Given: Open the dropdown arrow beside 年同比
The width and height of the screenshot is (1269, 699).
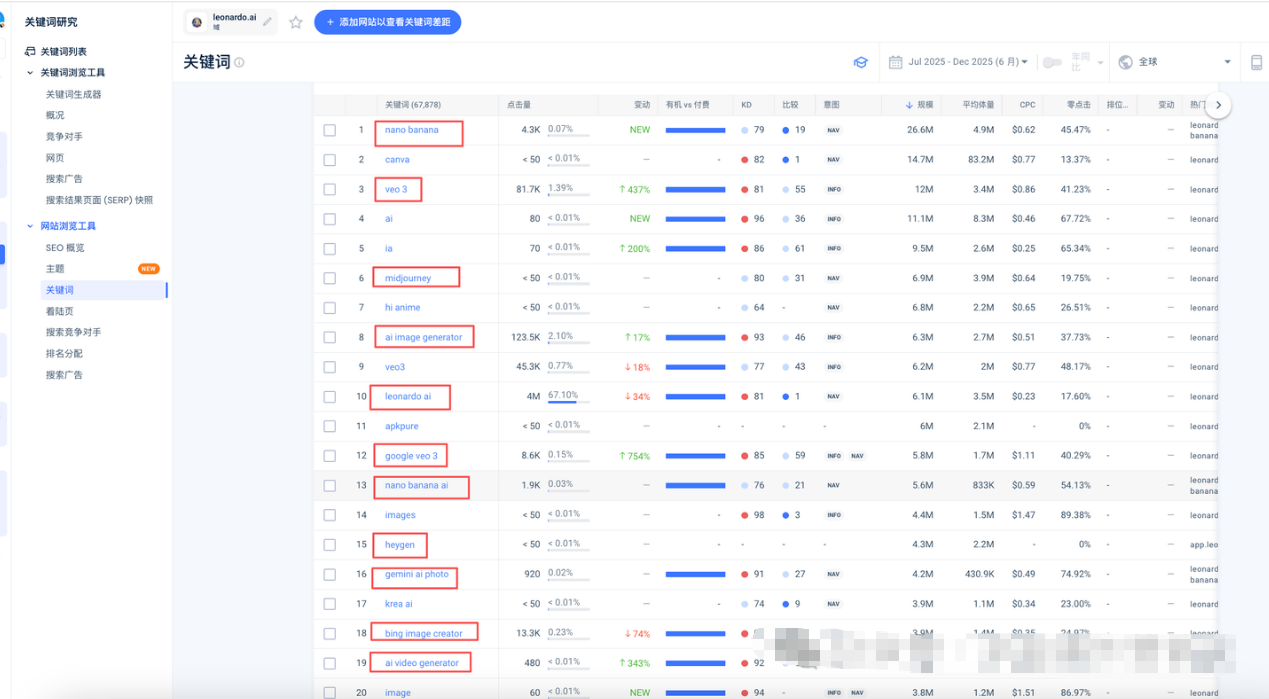Looking at the screenshot, I should pos(1100,63).
